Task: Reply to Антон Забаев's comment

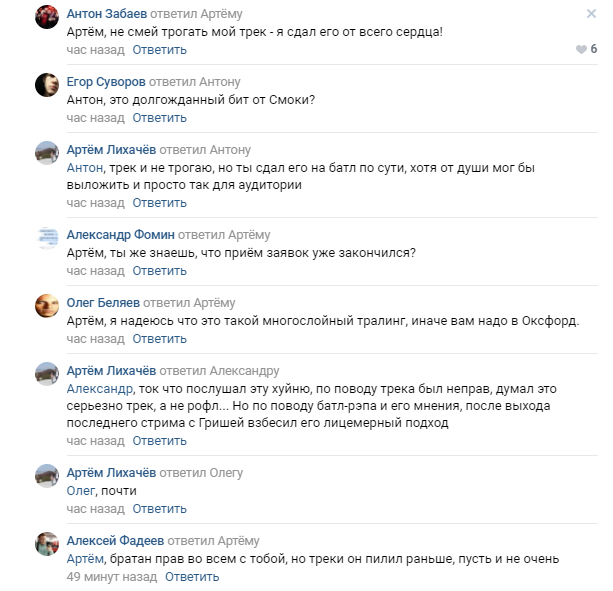Action: (159, 49)
